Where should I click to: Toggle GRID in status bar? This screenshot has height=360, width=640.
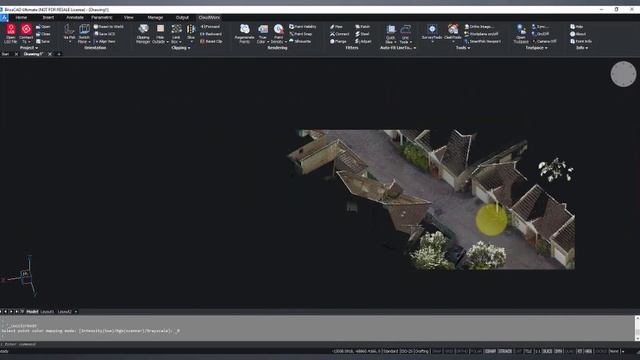tap(449, 351)
